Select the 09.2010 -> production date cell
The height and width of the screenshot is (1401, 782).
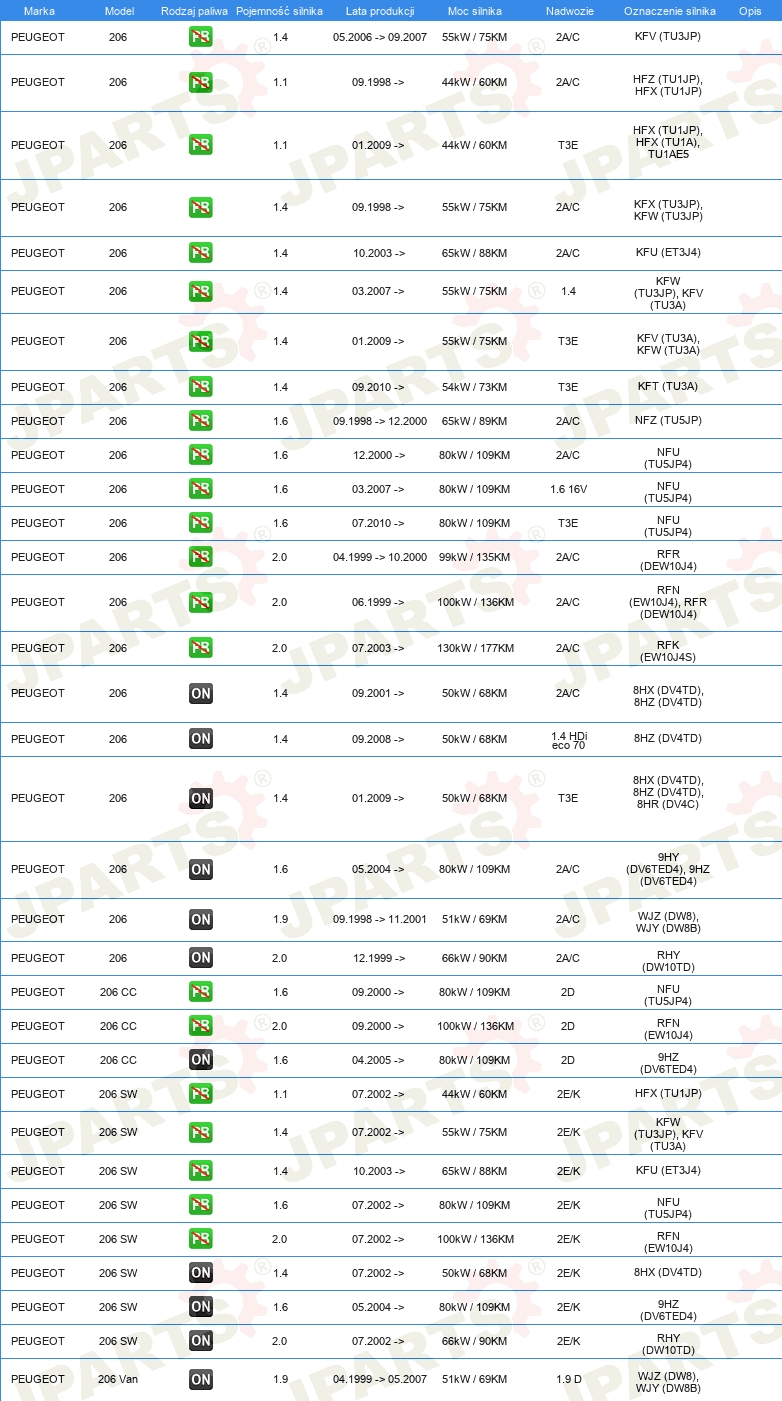click(379, 387)
